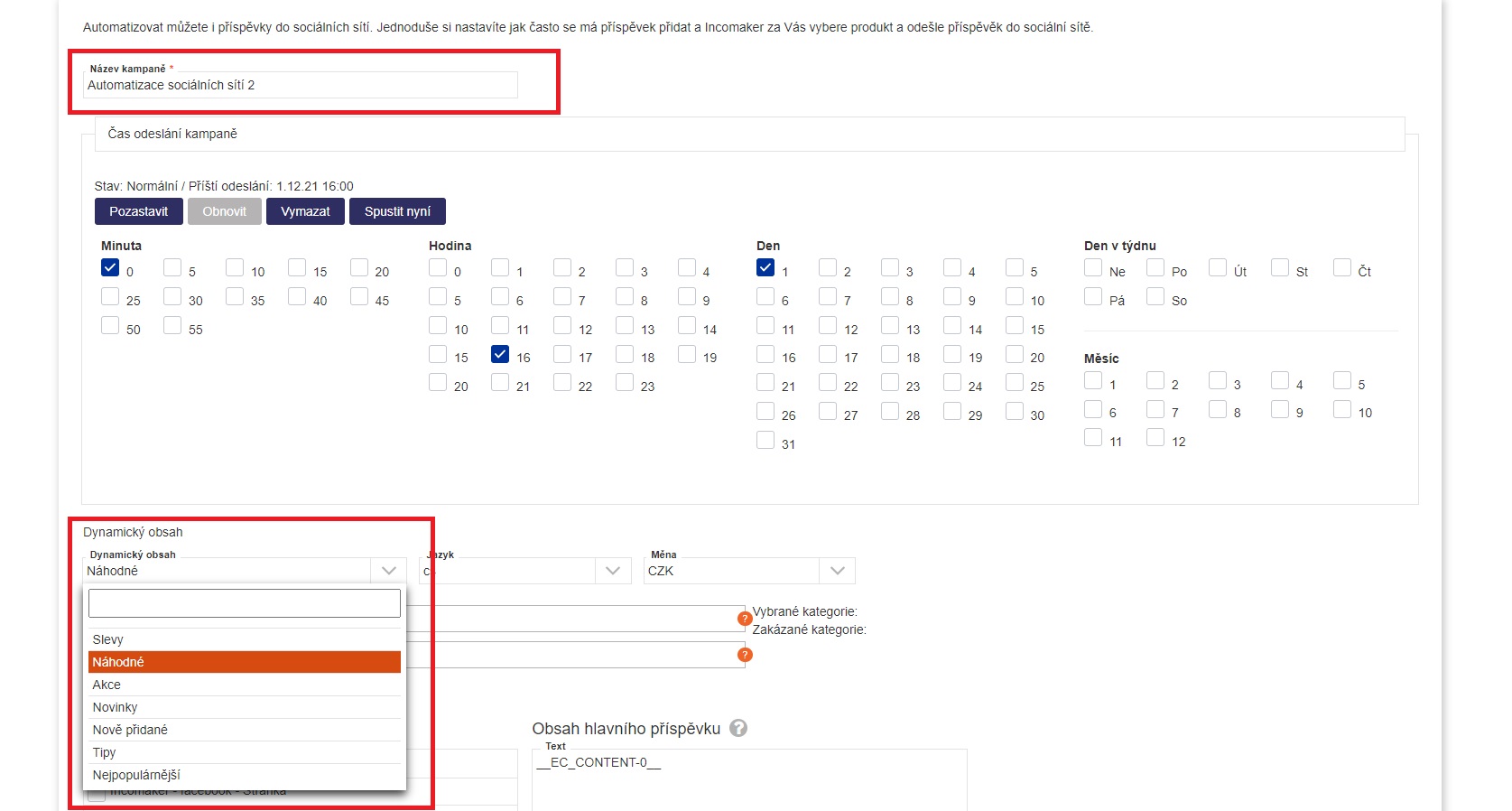Open the Měna CZK dropdown
Screen dimensions: 1512x811
(837, 571)
